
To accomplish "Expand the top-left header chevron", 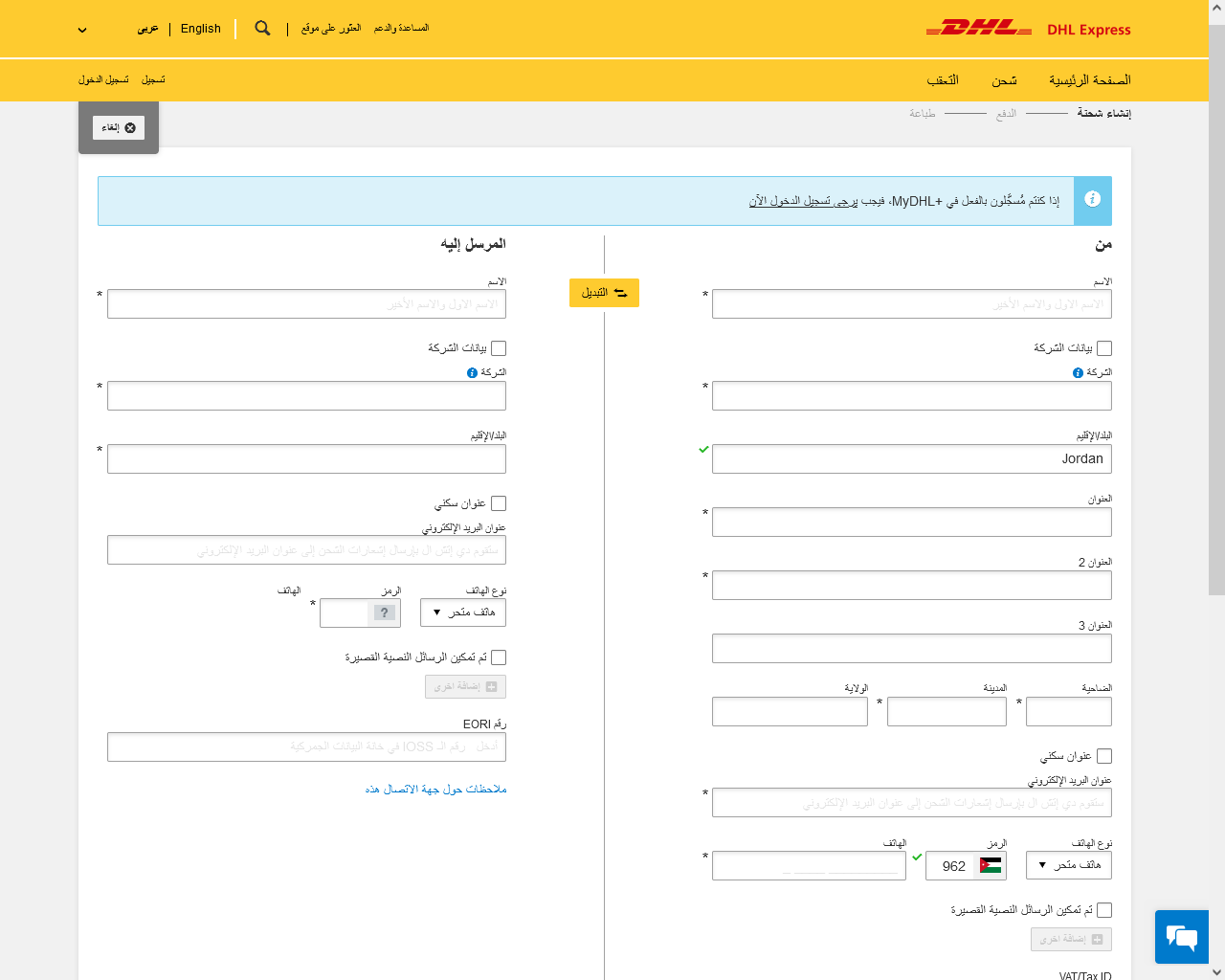I will 82,30.
